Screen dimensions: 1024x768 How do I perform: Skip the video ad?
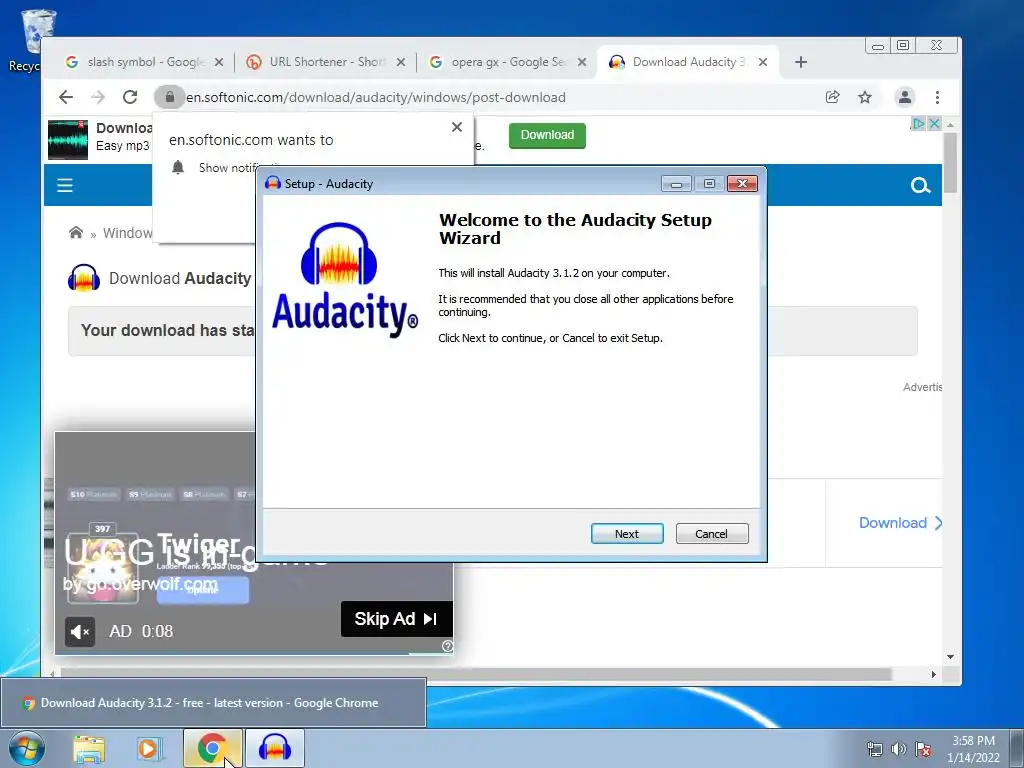(396, 618)
